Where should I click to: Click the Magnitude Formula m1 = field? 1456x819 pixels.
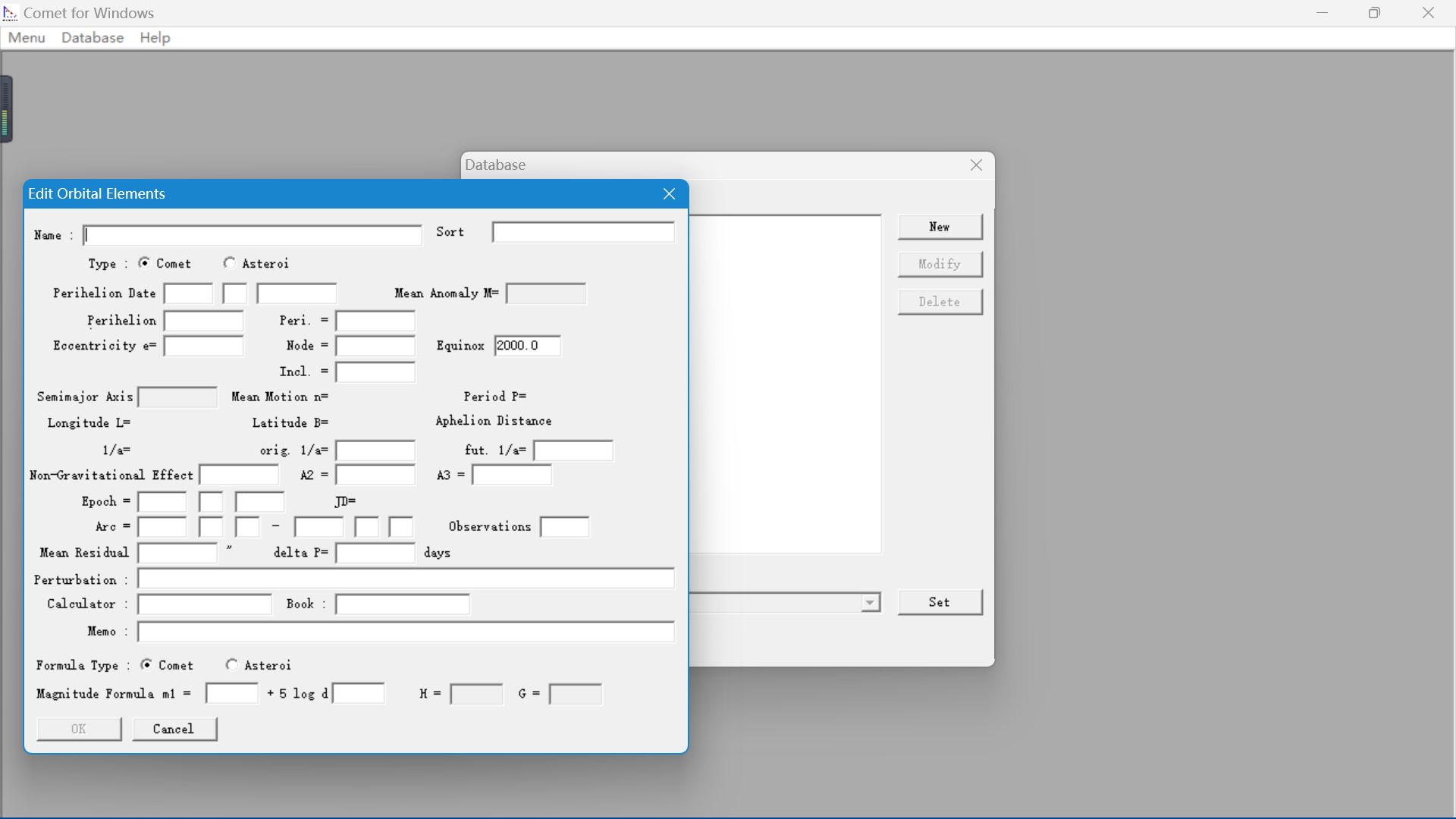(232, 694)
